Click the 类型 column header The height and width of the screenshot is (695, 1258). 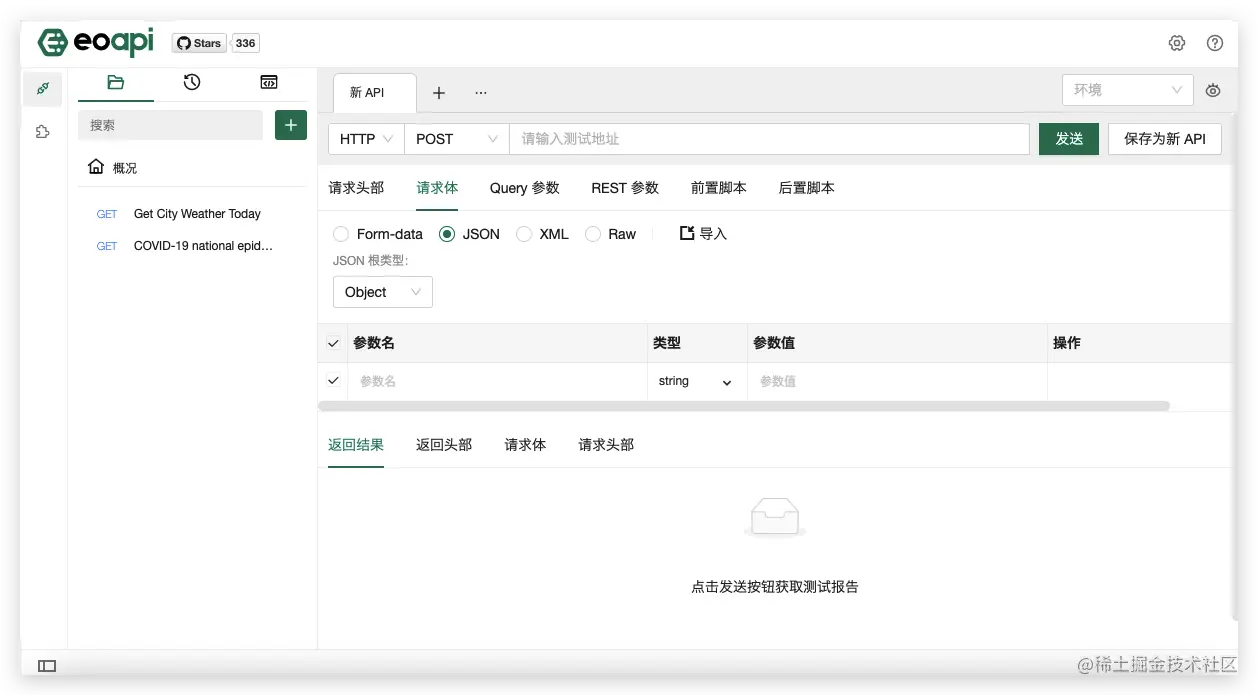coord(667,343)
